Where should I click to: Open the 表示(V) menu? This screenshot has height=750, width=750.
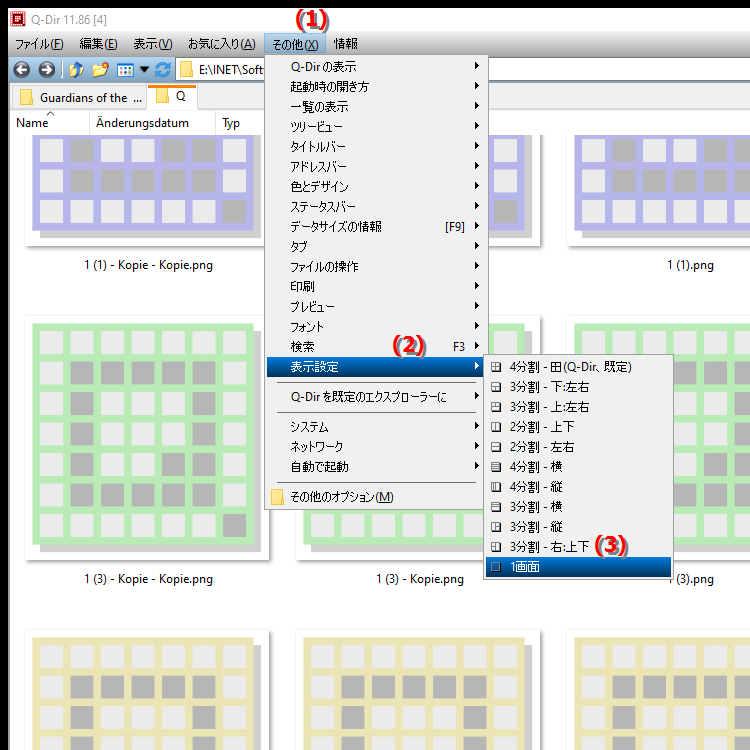click(153, 44)
